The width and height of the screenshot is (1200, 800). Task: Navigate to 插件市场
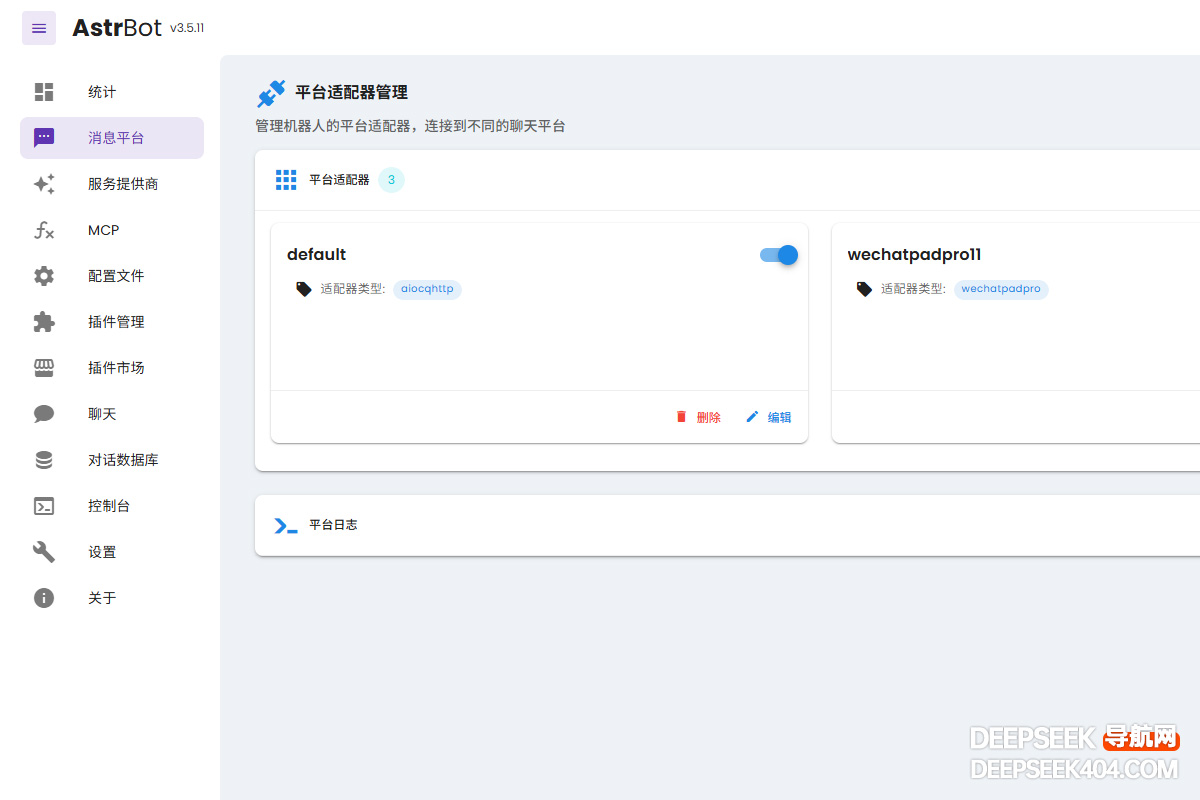point(112,368)
